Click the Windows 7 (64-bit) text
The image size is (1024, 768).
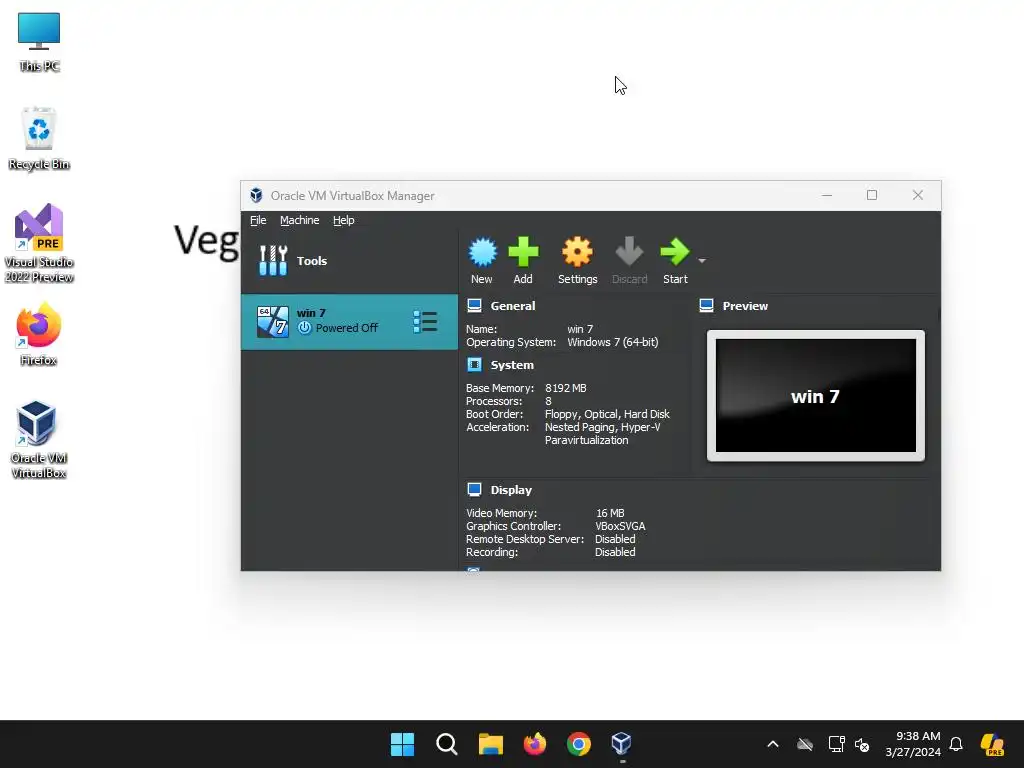613,342
